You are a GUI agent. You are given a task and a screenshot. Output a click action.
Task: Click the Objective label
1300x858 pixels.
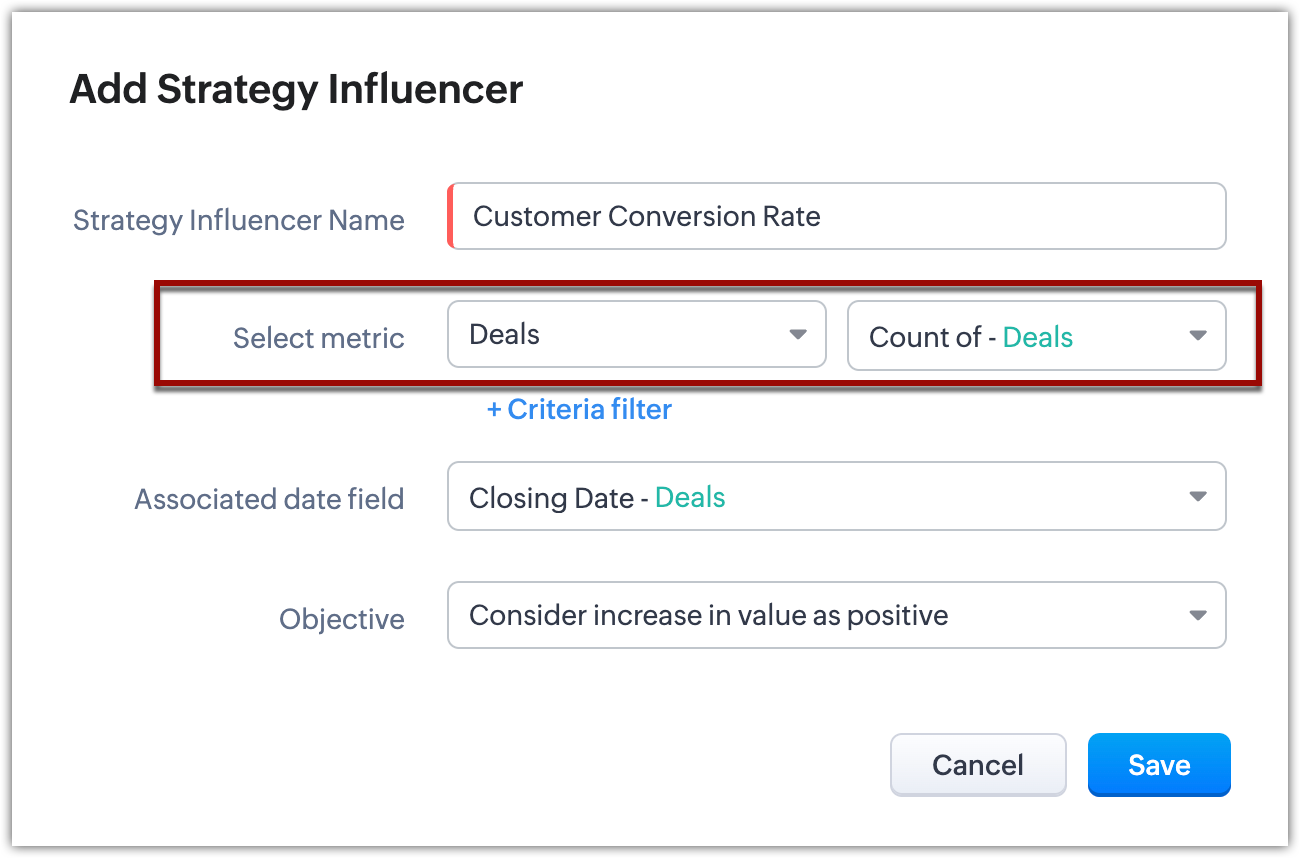[342, 619]
